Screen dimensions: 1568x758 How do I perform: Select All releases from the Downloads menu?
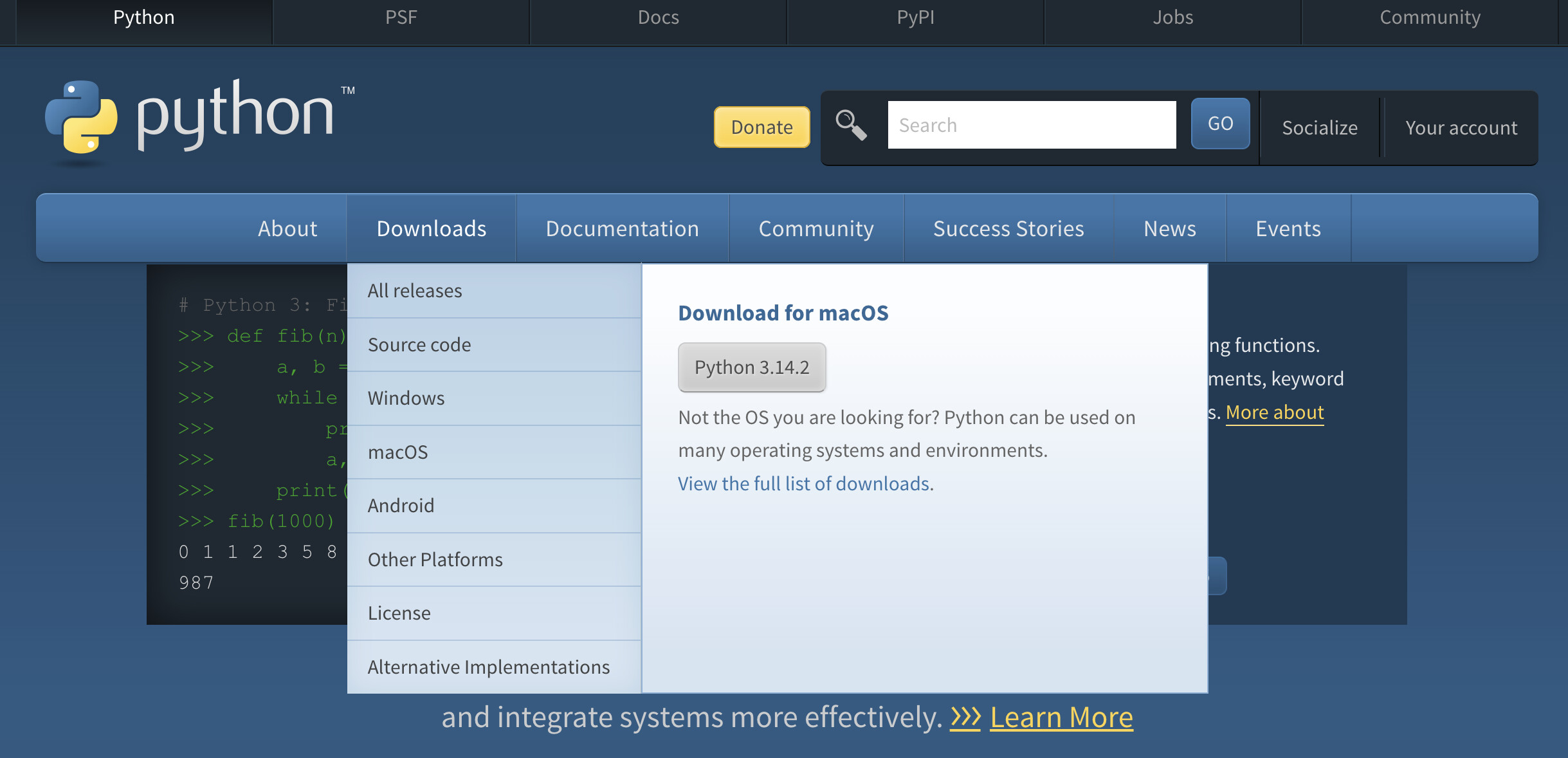[415, 291]
